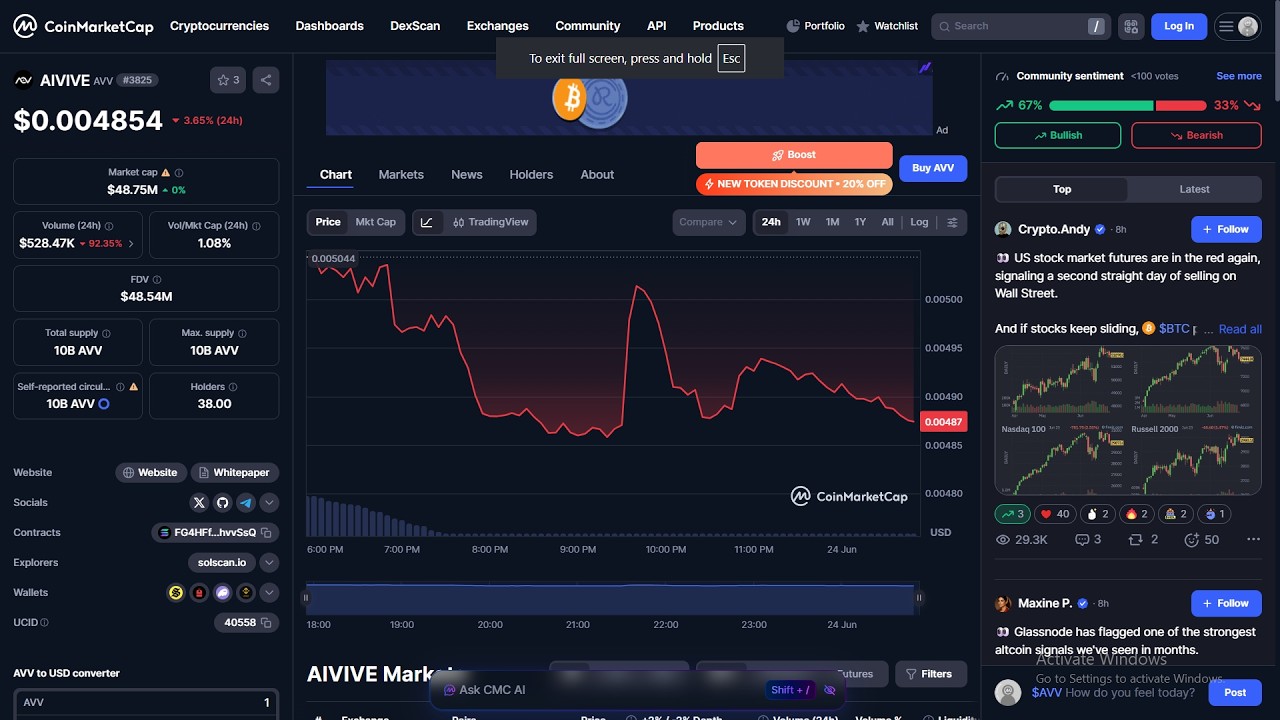Open the Telegram social link
The width and height of the screenshot is (1280, 720).
point(245,502)
